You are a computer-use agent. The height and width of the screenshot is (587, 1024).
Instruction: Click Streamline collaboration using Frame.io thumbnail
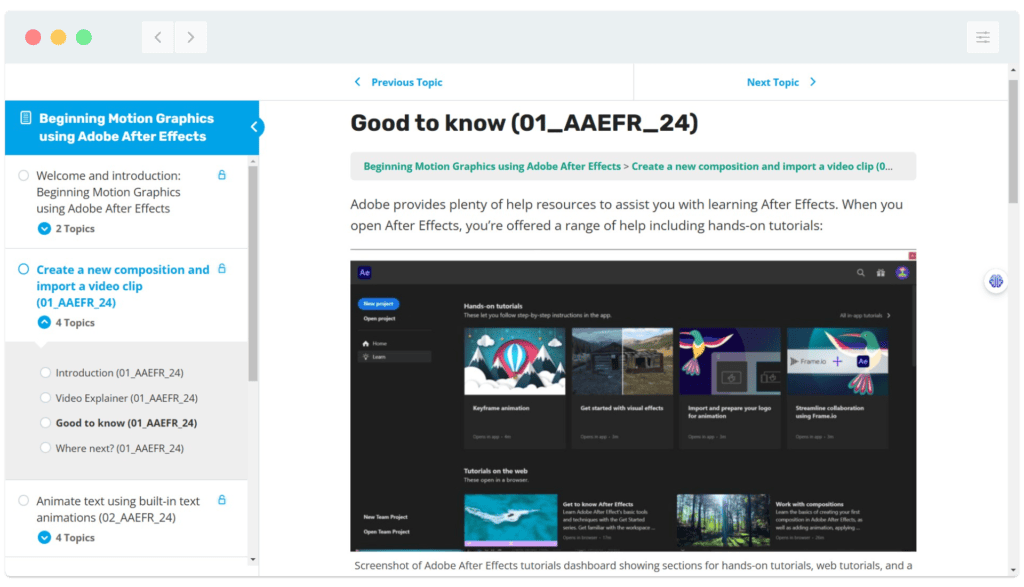pos(837,361)
